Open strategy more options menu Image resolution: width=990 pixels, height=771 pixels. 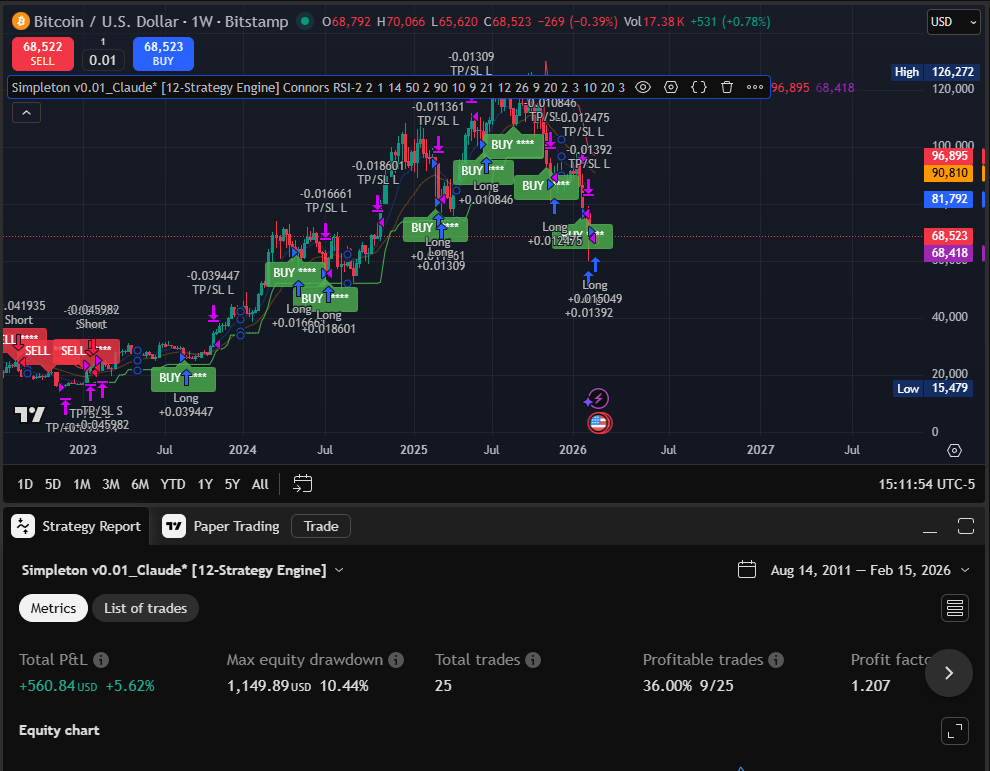pyautogui.click(x=754, y=87)
